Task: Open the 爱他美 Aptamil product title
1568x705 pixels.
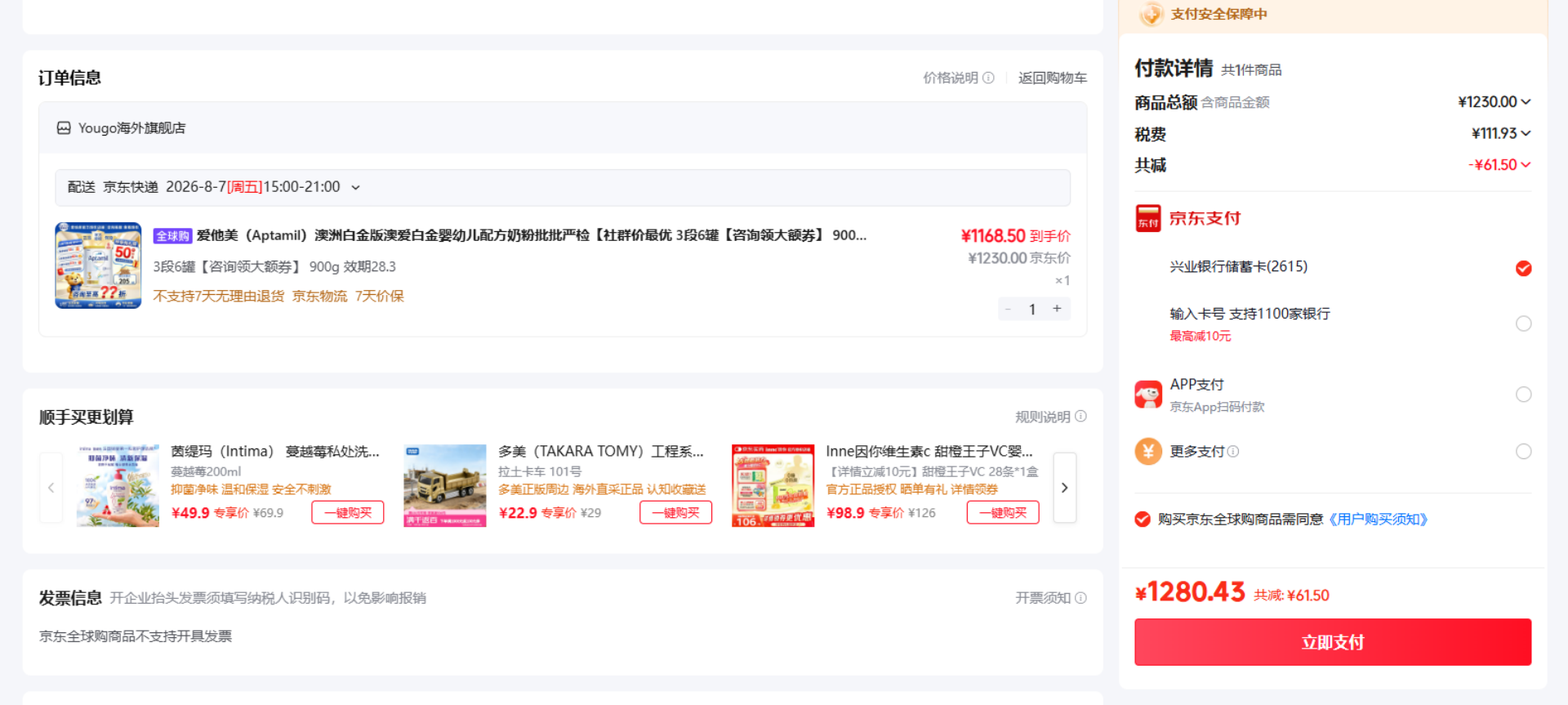Action: (532, 235)
